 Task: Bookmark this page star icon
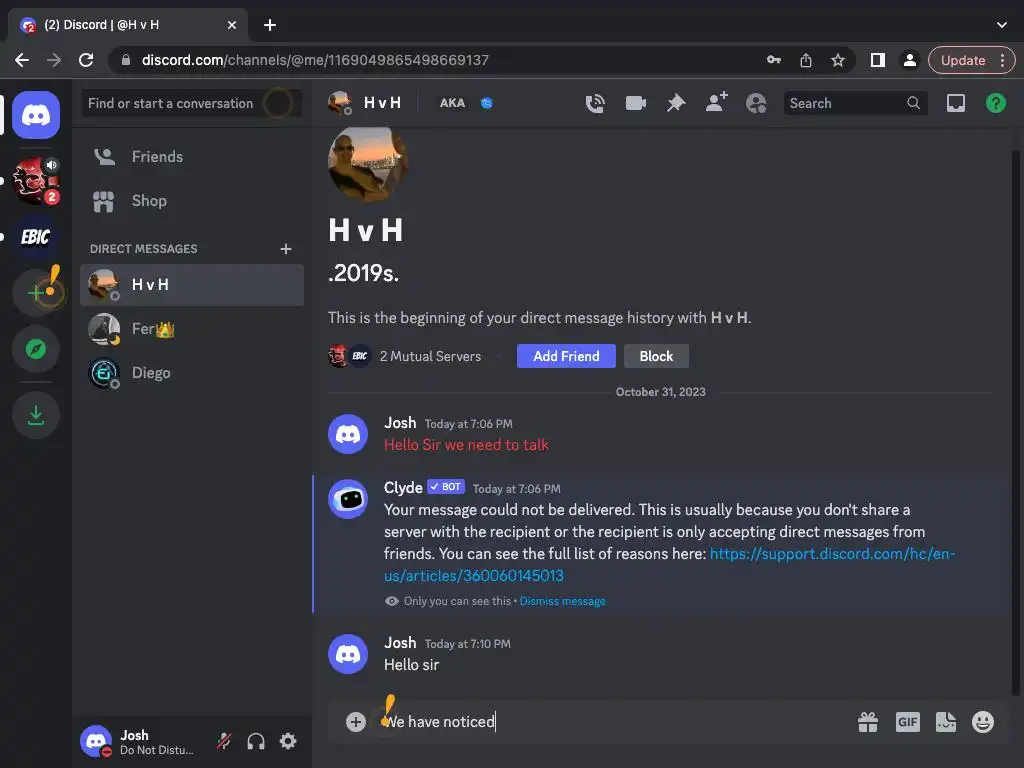point(838,60)
